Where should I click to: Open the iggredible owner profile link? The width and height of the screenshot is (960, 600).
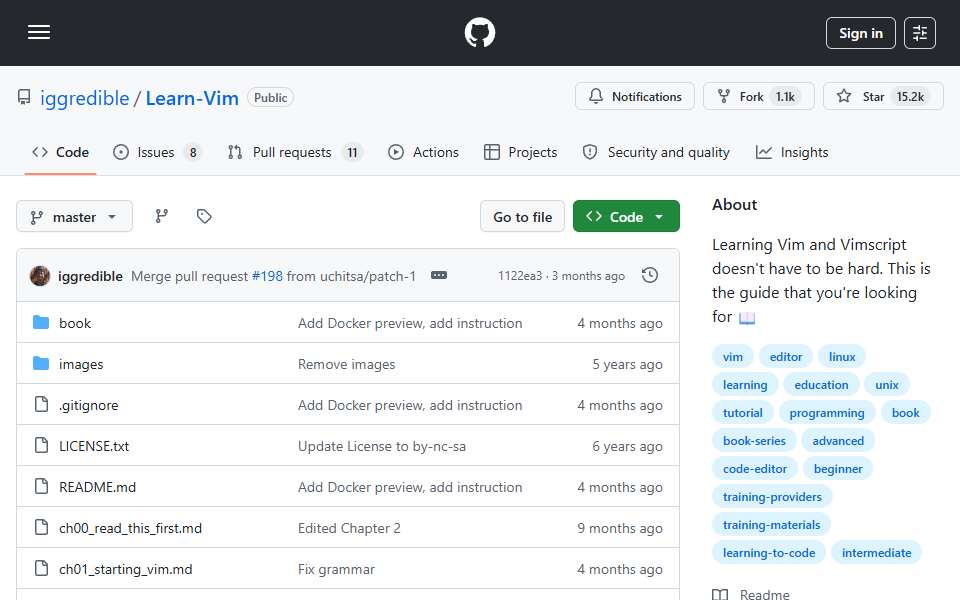pos(84,98)
